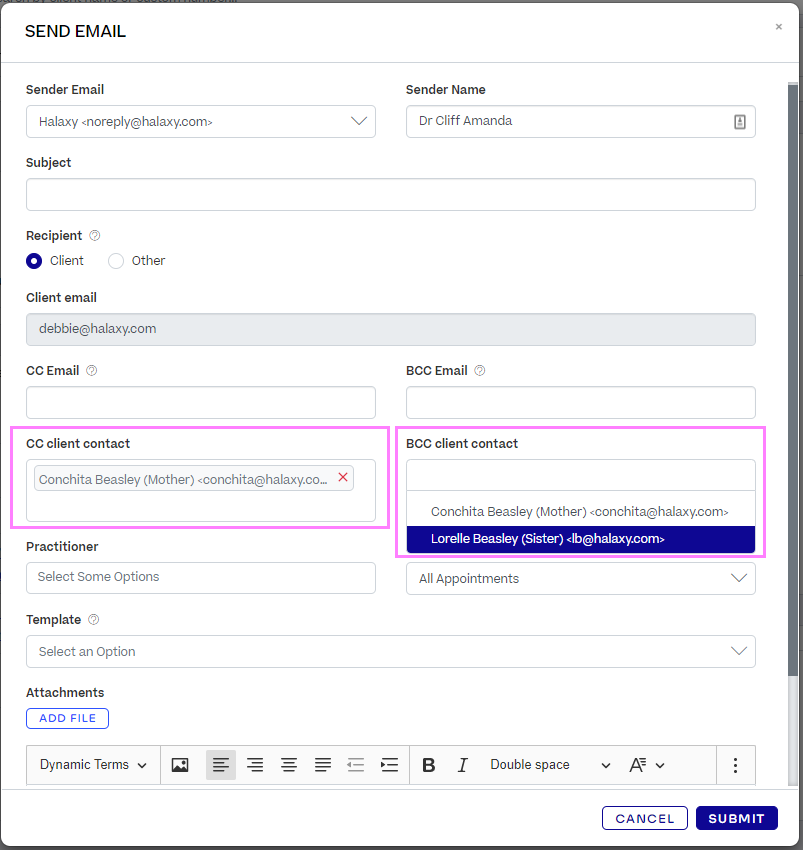Screen dimensions: 803x850
Task: Open the Dynamic Terms dropdown
Action: pos(93,765)
